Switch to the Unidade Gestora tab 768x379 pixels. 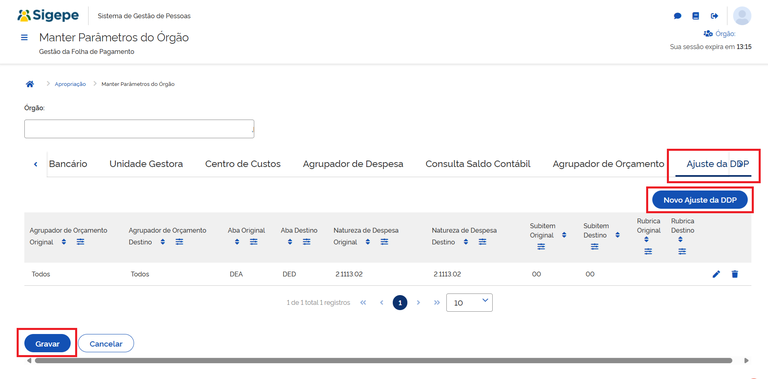[146, 164]
